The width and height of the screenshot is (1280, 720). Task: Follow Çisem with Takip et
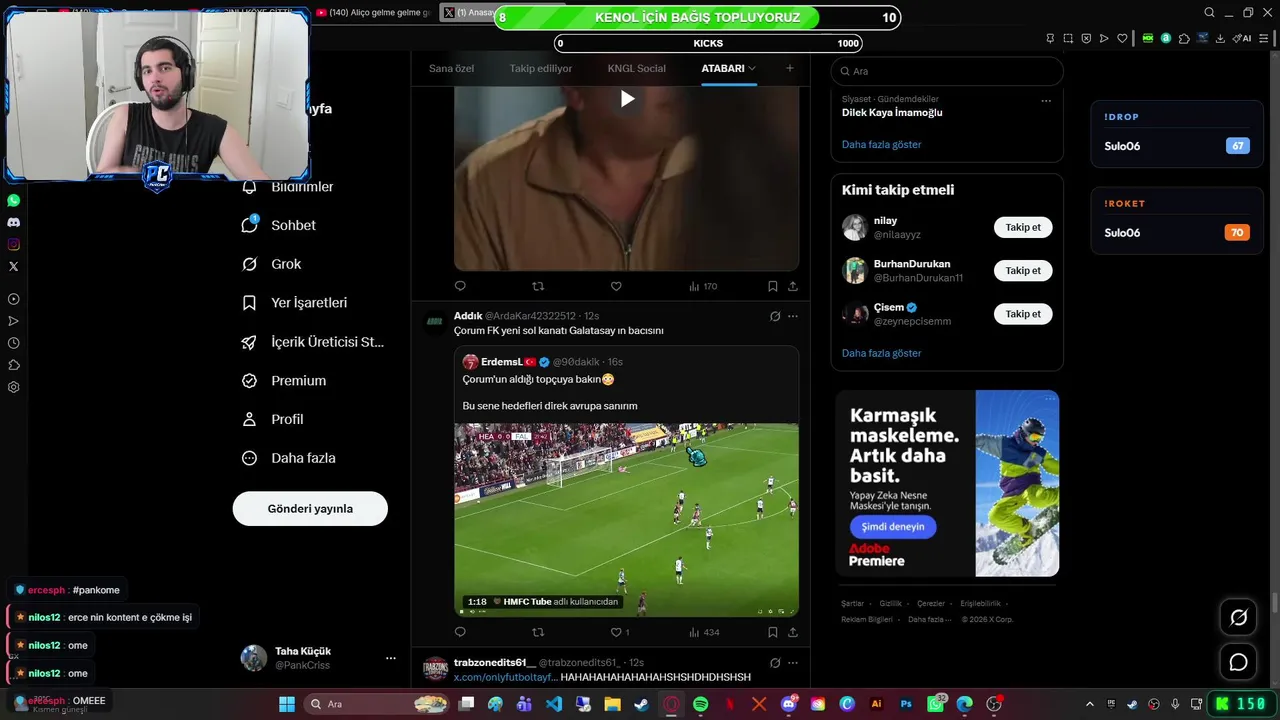tap(1023, 314)
